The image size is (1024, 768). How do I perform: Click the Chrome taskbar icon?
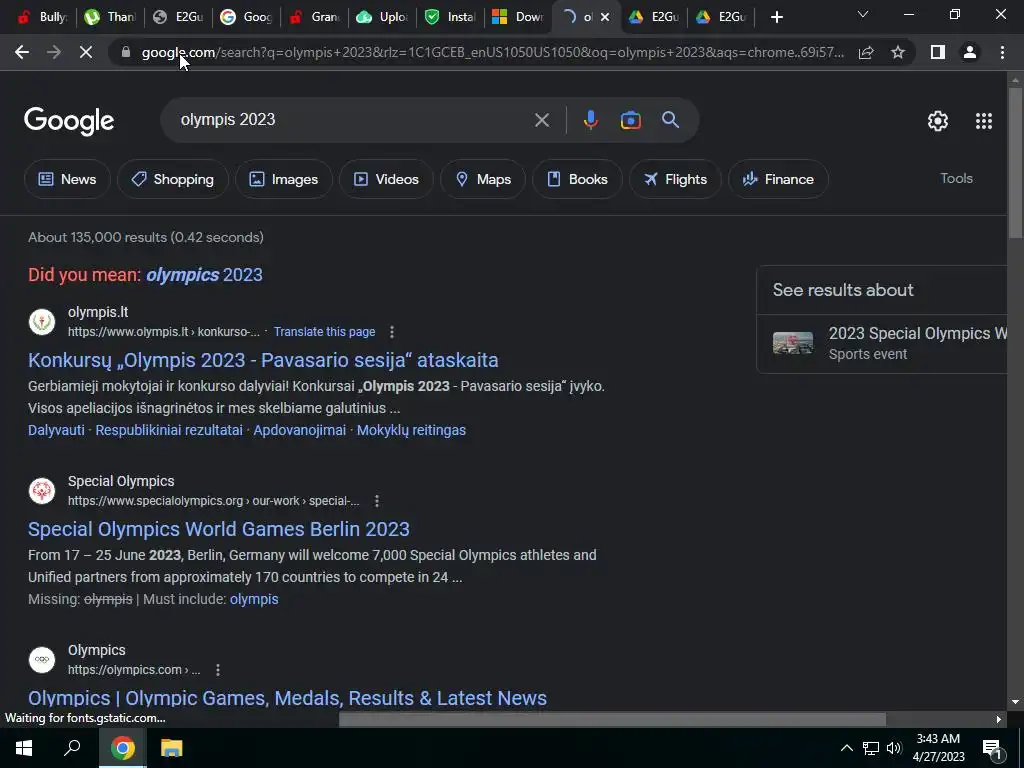pyautogui.click(x=122, y=748)
